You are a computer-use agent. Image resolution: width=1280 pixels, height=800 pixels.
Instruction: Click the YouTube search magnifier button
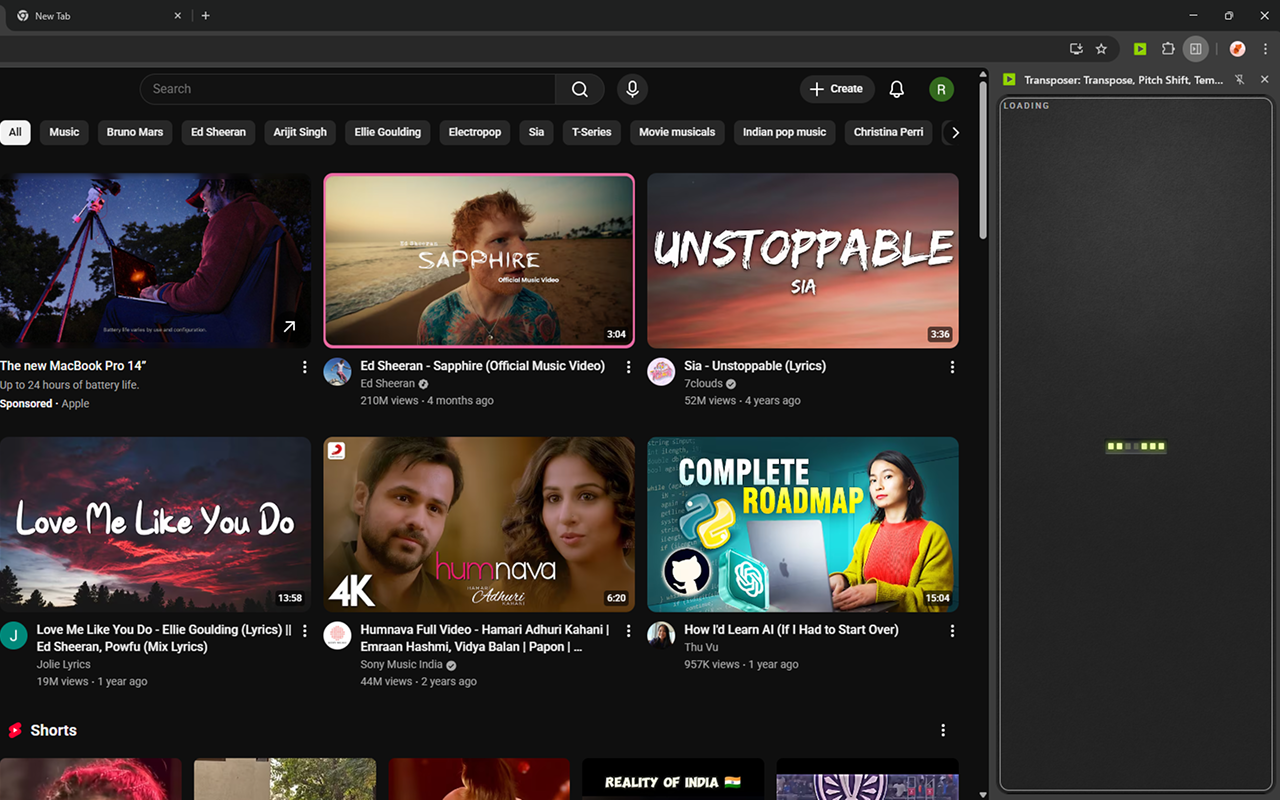580,89
